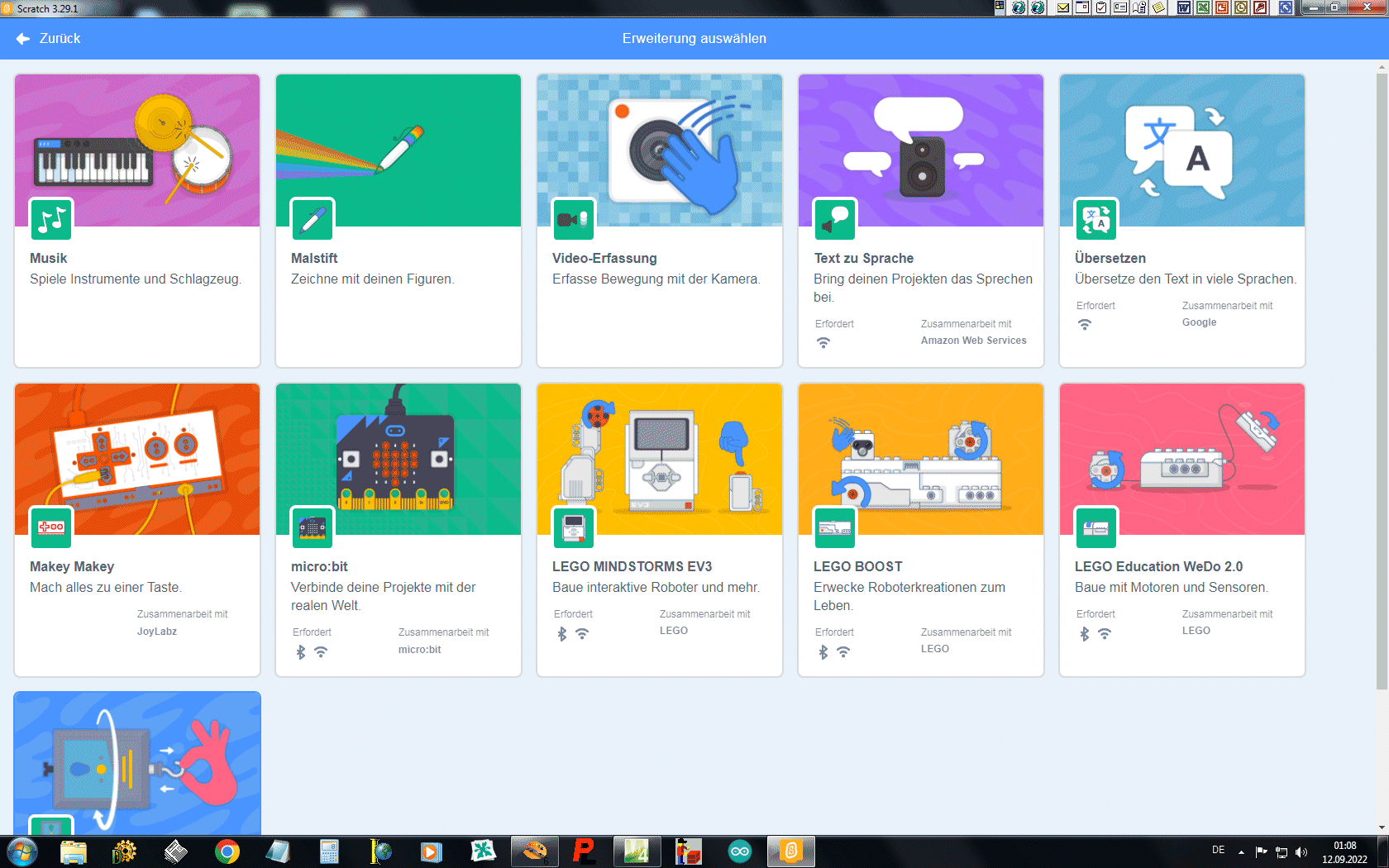Open the Windows Start menu
1389x868 pixels.
(x=21, y=851)
